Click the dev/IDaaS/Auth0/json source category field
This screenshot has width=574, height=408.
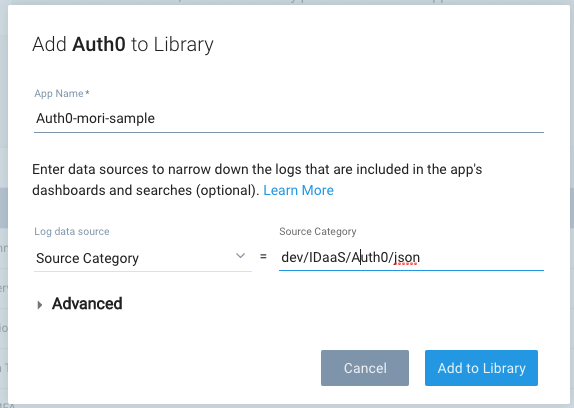click(x=411, y=258)
